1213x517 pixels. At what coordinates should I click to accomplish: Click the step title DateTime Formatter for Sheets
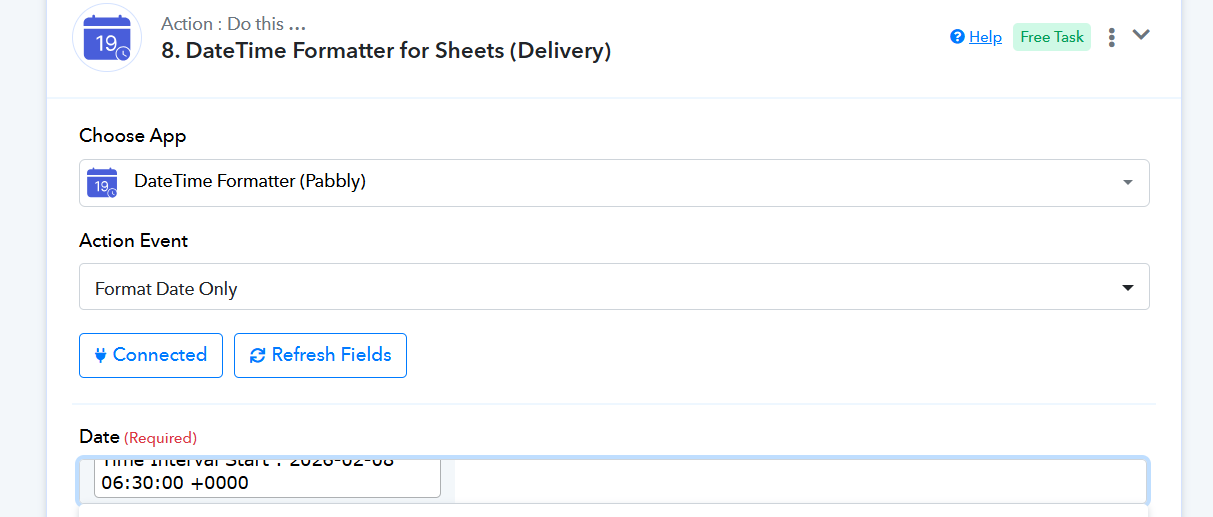386,51
